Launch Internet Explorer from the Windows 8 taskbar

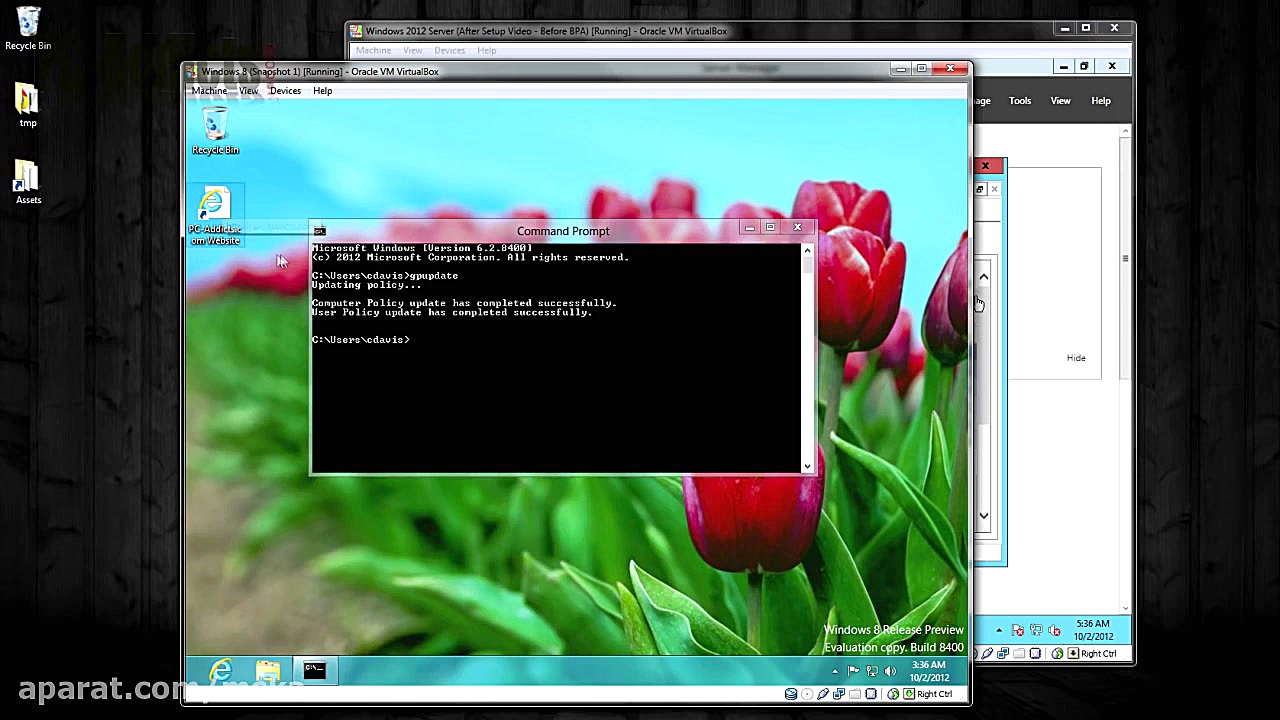[x=221, y=671]
